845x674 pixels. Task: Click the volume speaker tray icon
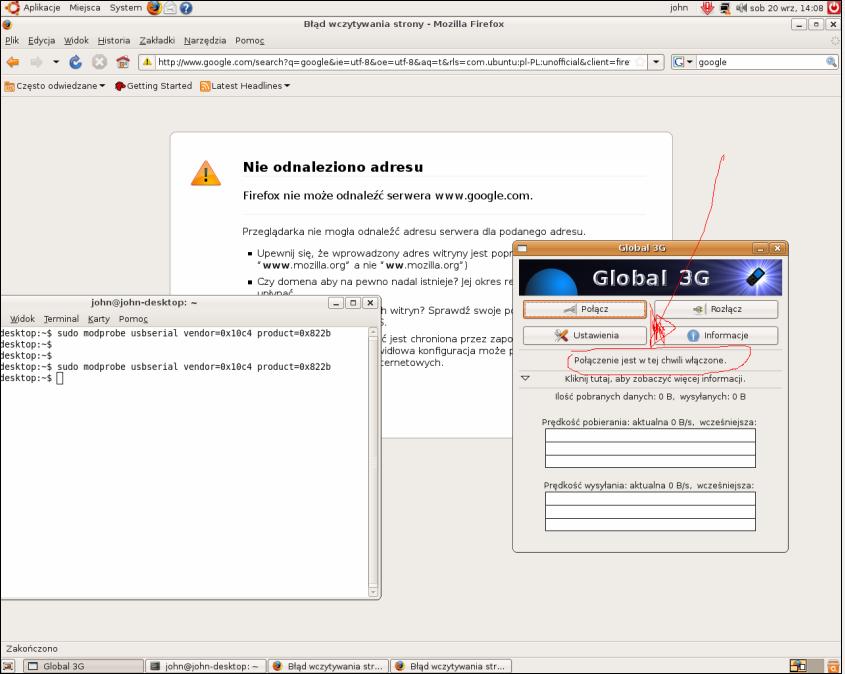coord(742,8)
